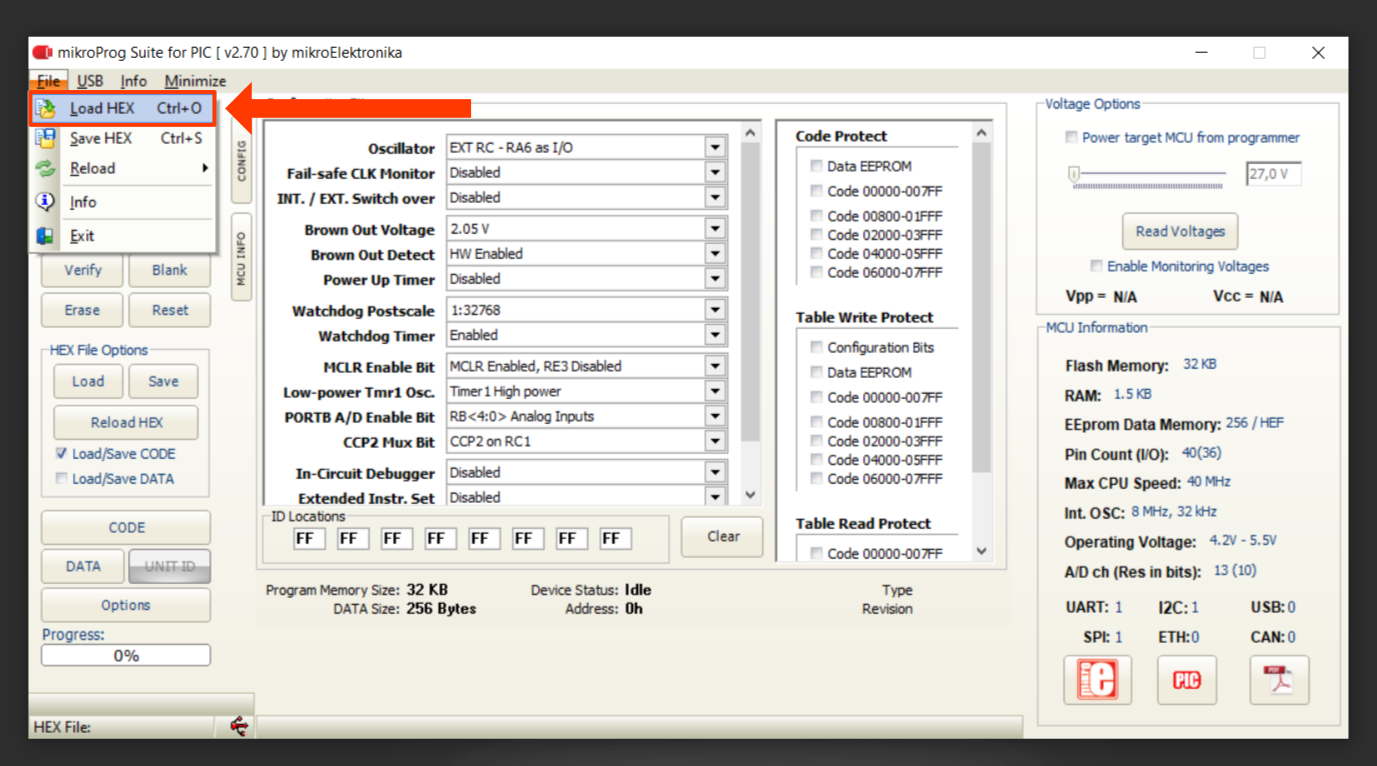The image size is (1377, 766).
Task: Choose Exit from File menu
Action: click(x=122, y=236)
